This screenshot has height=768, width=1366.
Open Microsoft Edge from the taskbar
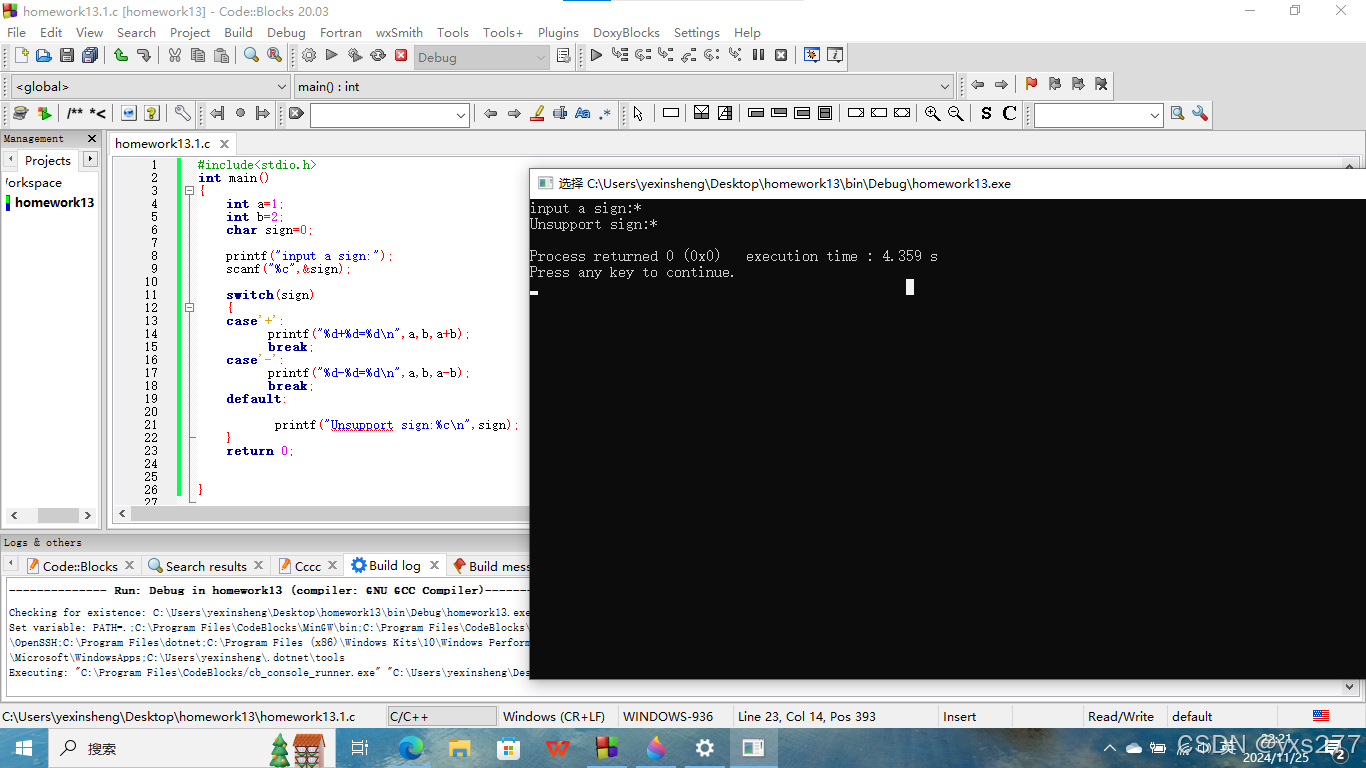tap(411, 748)
